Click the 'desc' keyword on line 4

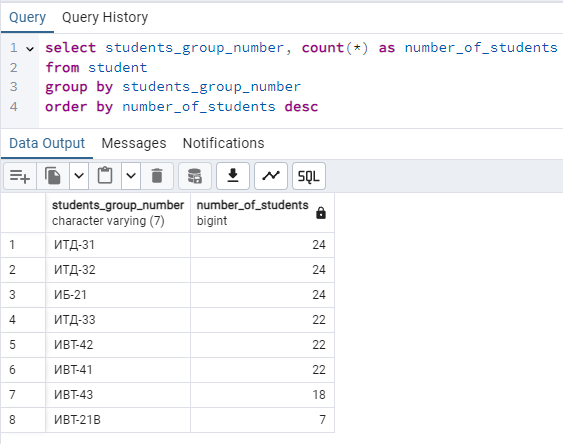click(x=301, y=107)
